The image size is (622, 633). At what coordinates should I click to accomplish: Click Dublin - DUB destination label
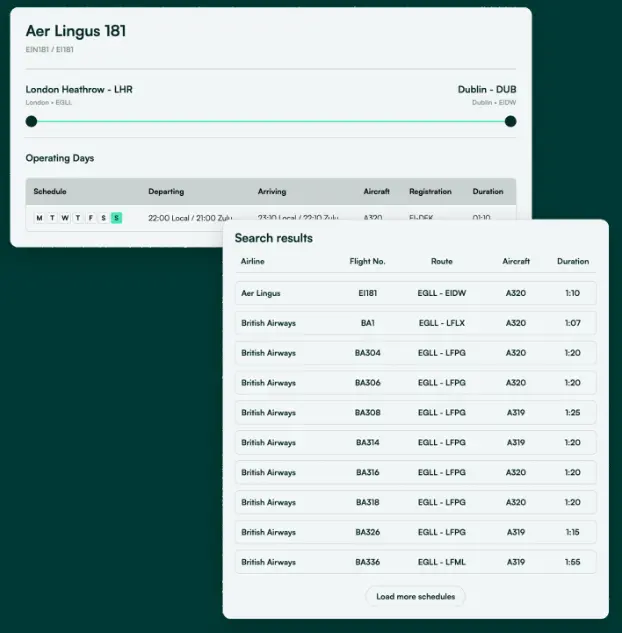click(x=487, y=90)
